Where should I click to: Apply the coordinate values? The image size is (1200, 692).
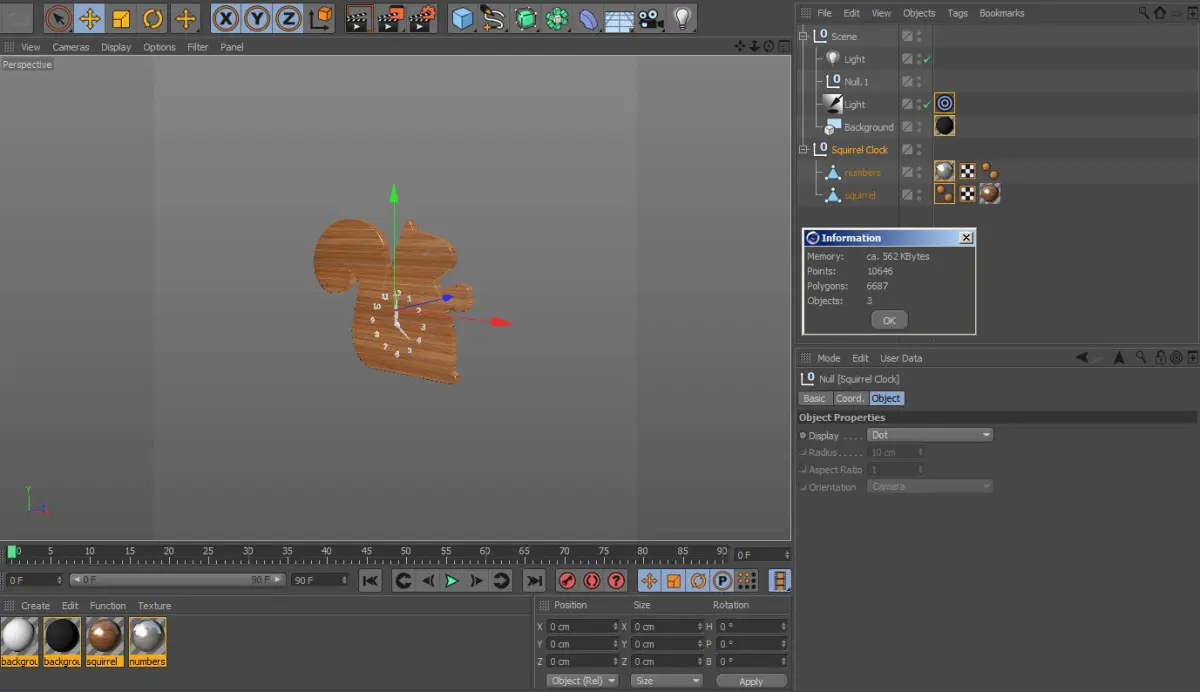point(751,681)
